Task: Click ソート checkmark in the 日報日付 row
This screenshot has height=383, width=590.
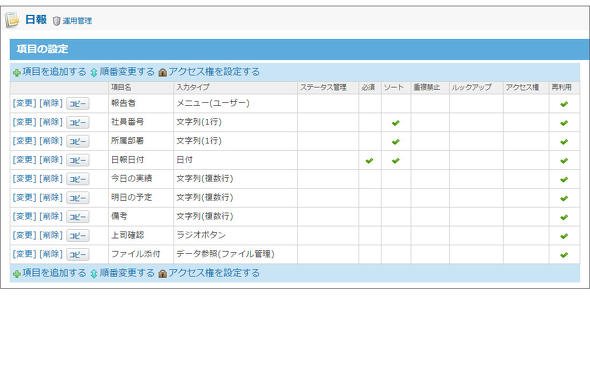Action: 395,161
